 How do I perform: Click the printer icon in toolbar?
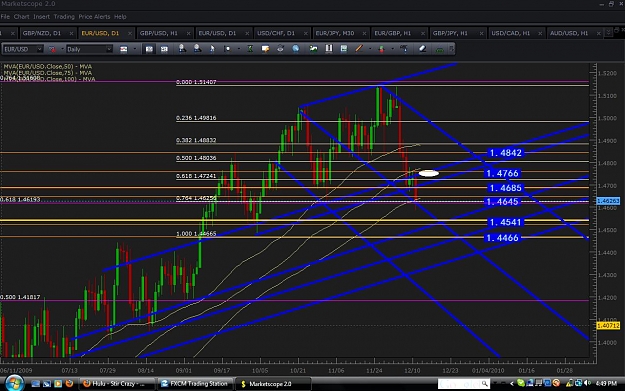point(280,49)
